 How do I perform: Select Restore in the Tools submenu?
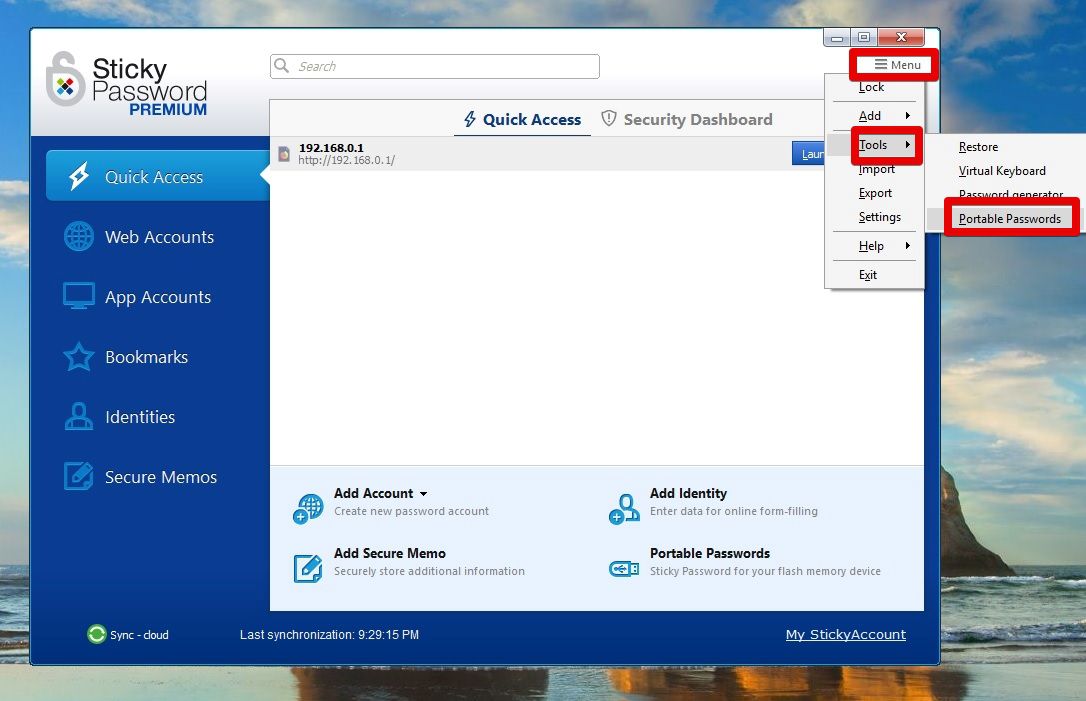978,147
